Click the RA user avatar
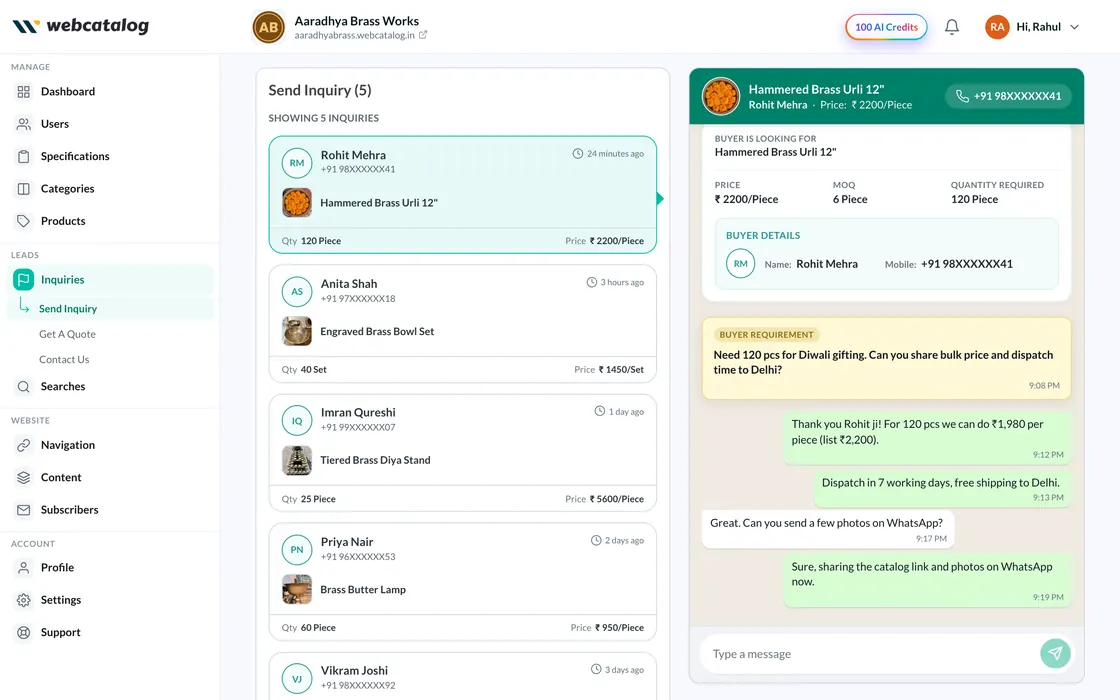 (997, 27)
